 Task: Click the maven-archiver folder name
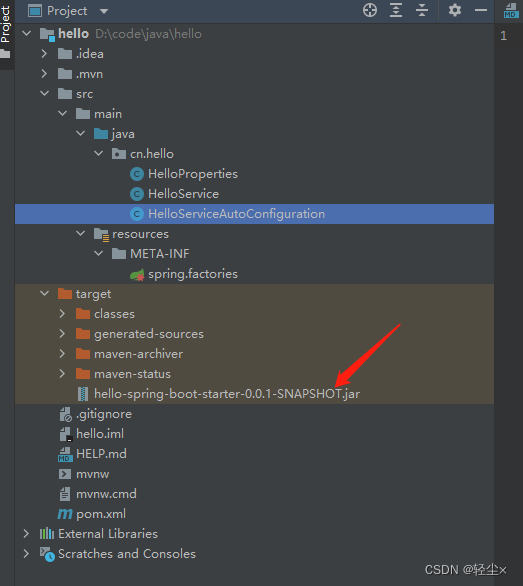click(x=138, y=354)
